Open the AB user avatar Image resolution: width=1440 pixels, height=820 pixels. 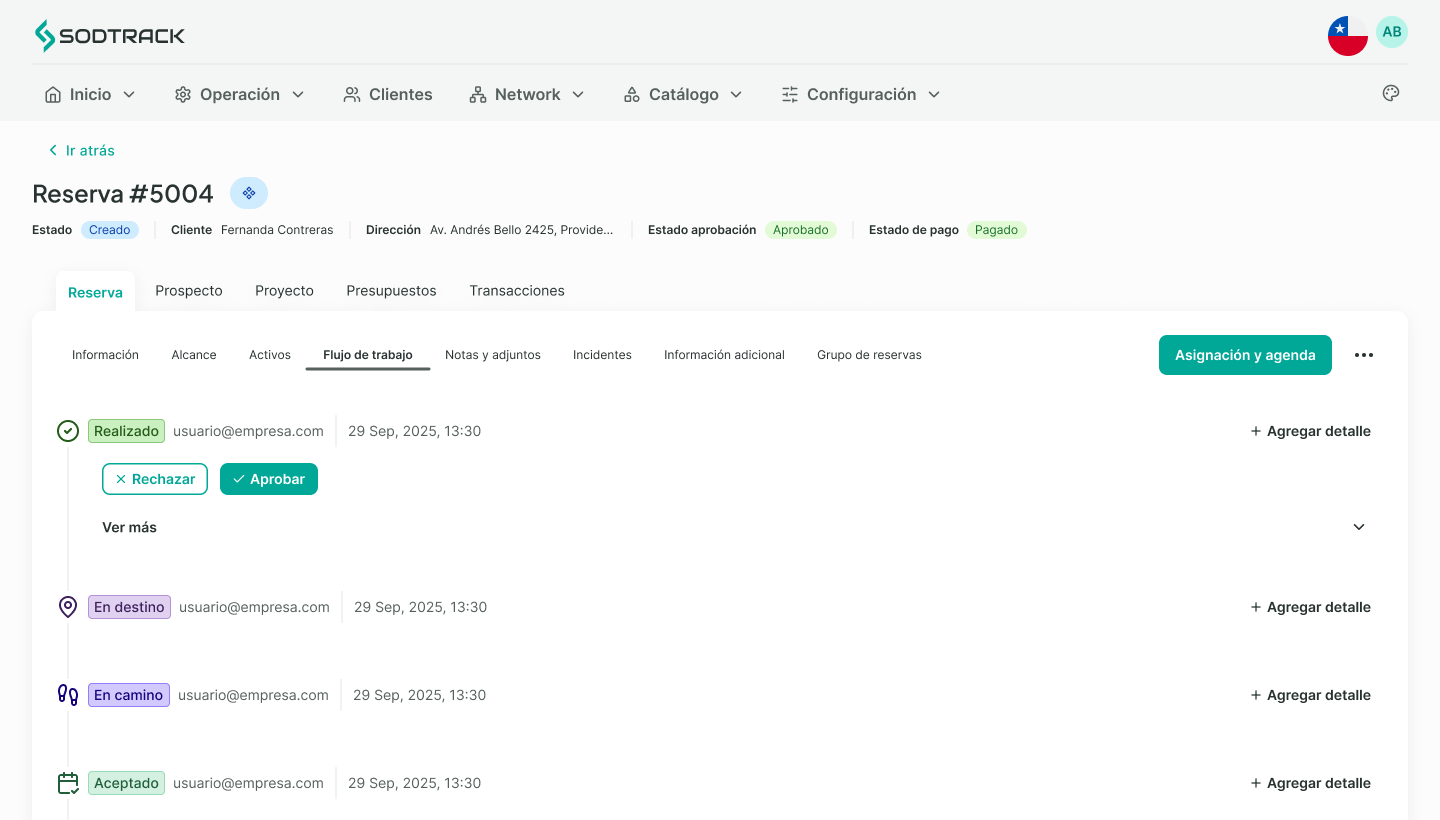pos(1392,31)
